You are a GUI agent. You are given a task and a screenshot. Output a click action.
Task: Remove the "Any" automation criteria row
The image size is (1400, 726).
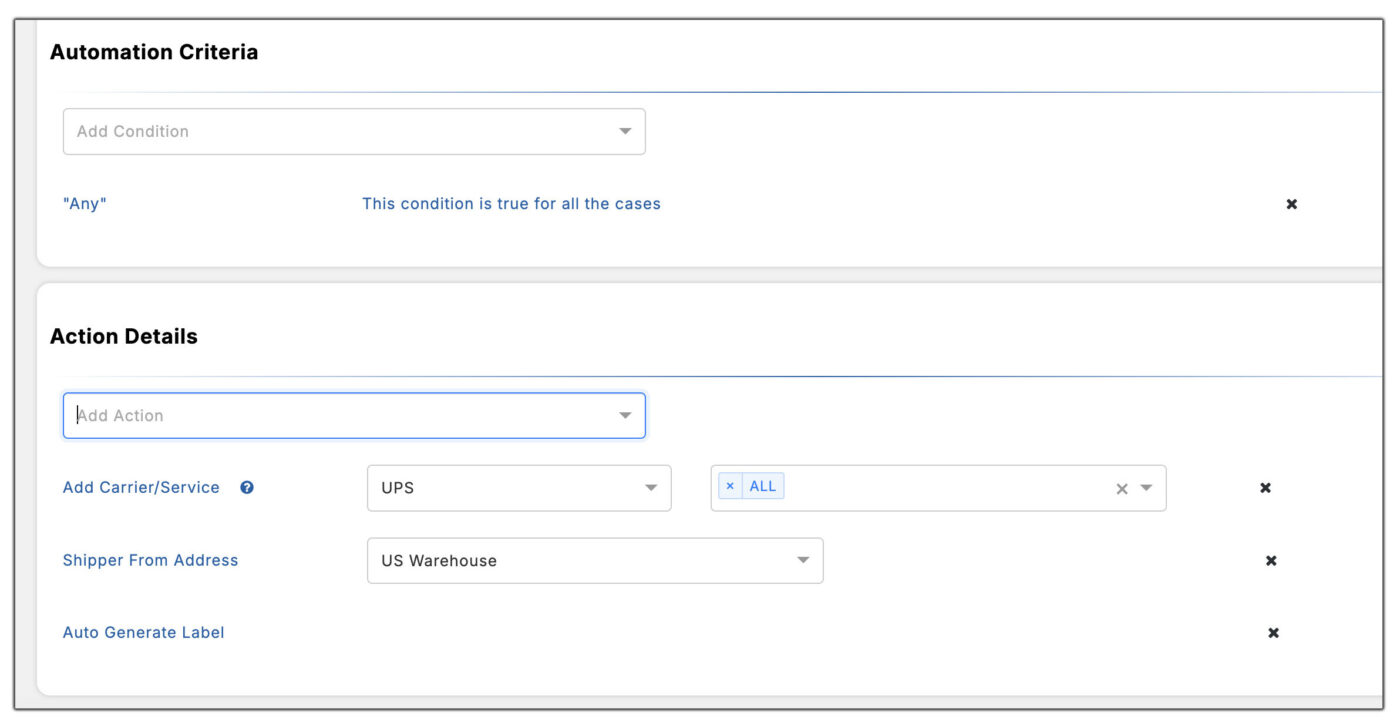(1291, 204)
